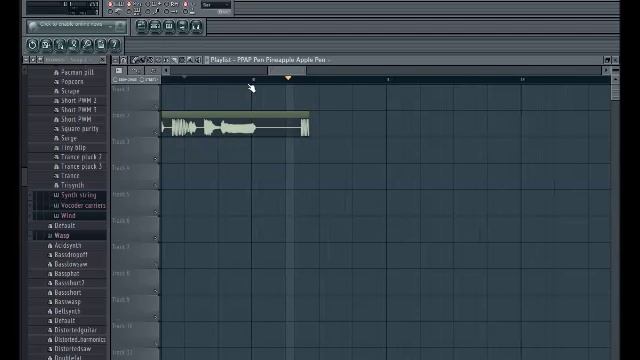Select the Bassdropoff preset
Screen dimensions: 640x360
(71, 255)
